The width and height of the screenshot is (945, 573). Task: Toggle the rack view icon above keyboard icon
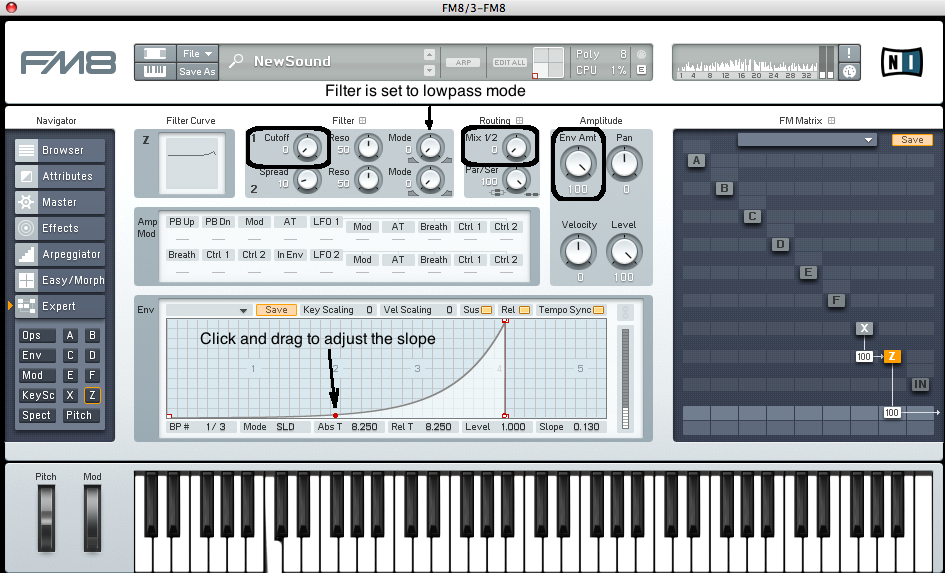point(155,54)
